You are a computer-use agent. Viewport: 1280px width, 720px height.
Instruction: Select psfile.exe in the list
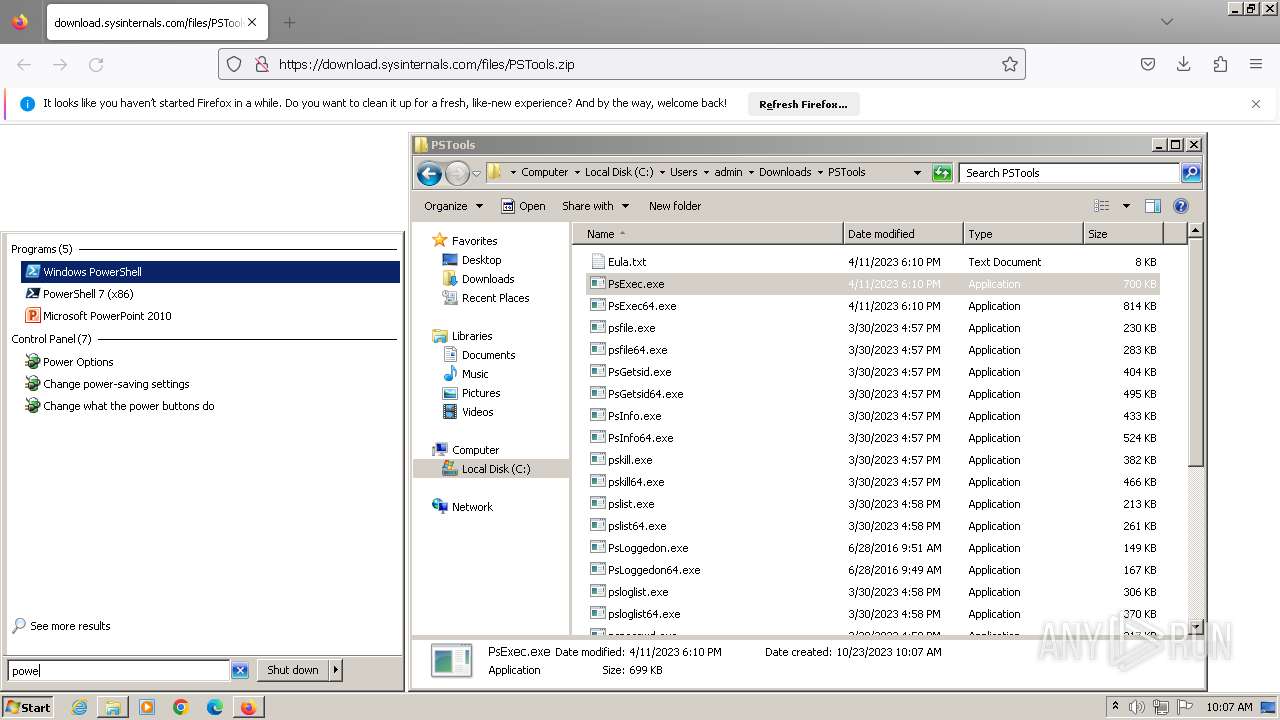[x=631, y=328]
